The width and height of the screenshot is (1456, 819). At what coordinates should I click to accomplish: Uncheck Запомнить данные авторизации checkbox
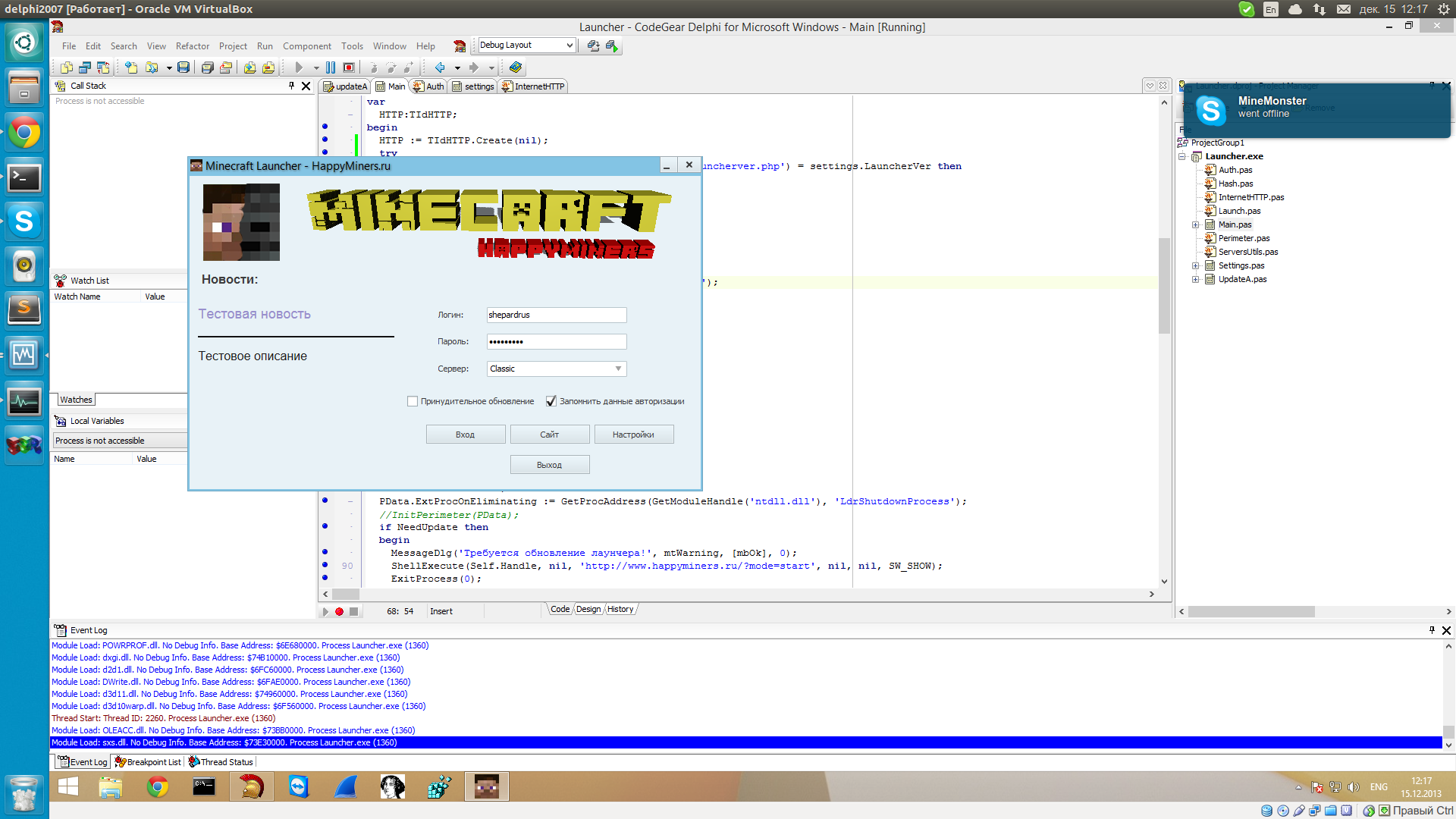point(551,401)
